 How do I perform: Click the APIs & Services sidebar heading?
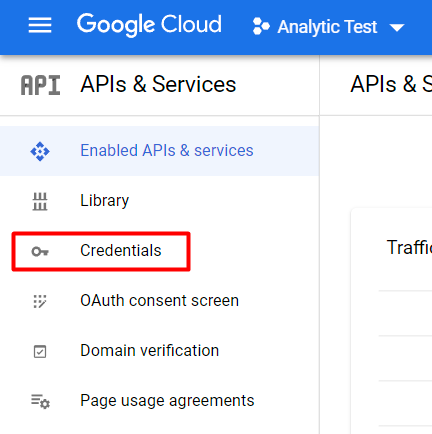(x=158, y=84)
